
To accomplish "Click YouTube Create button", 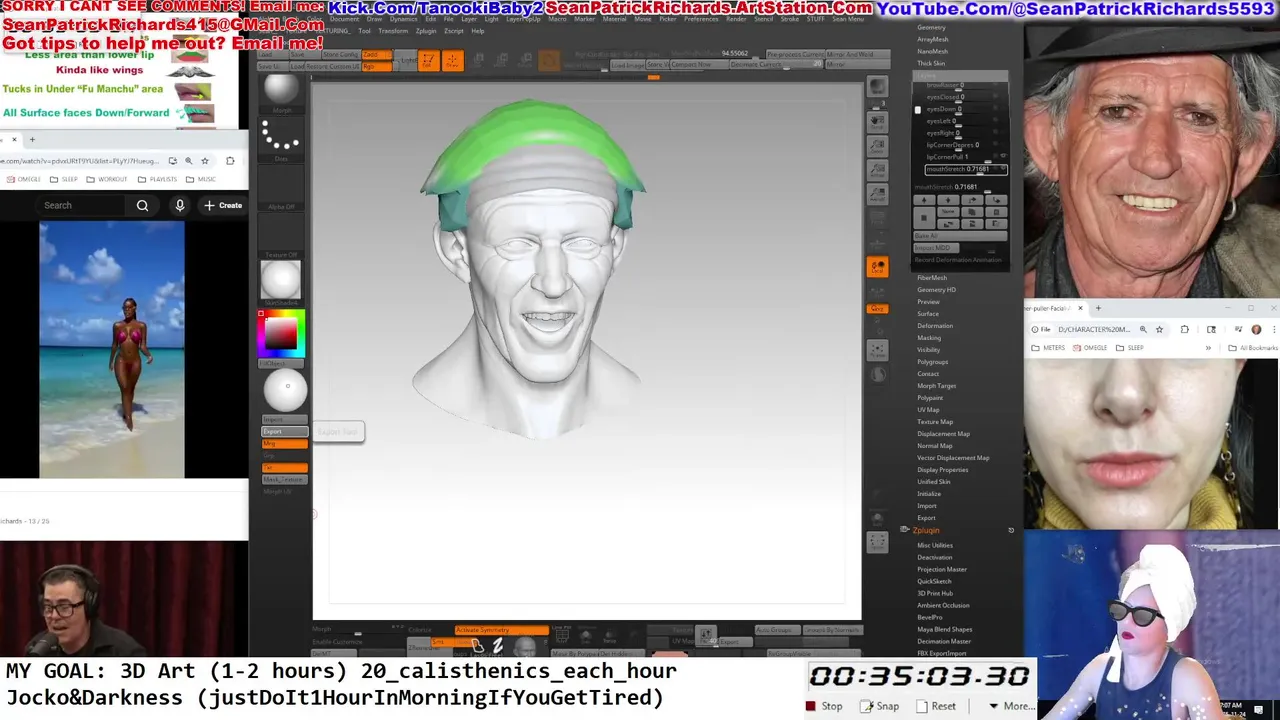I will pos(223,205).
